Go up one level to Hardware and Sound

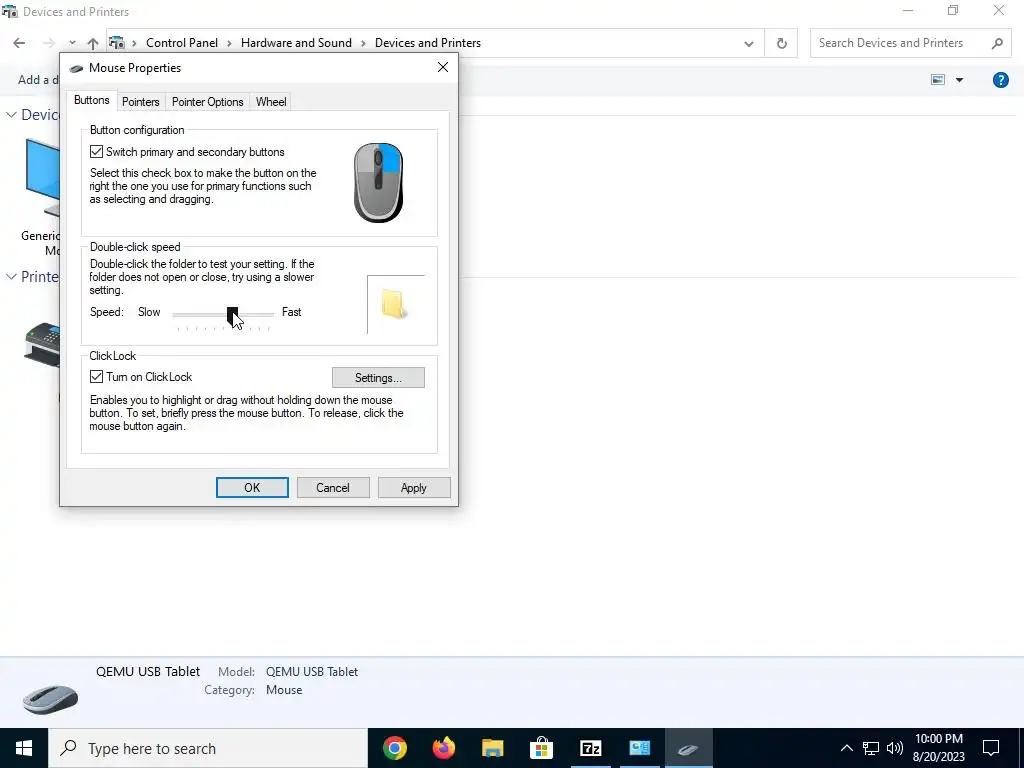point(93,43)
